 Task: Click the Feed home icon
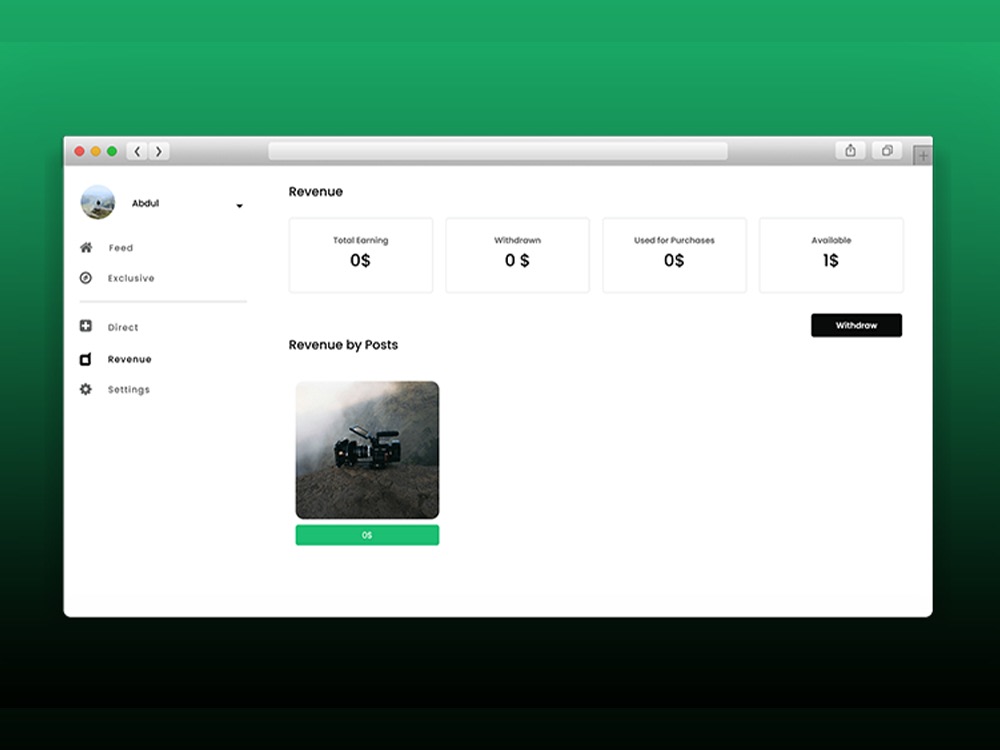(86, 247)
